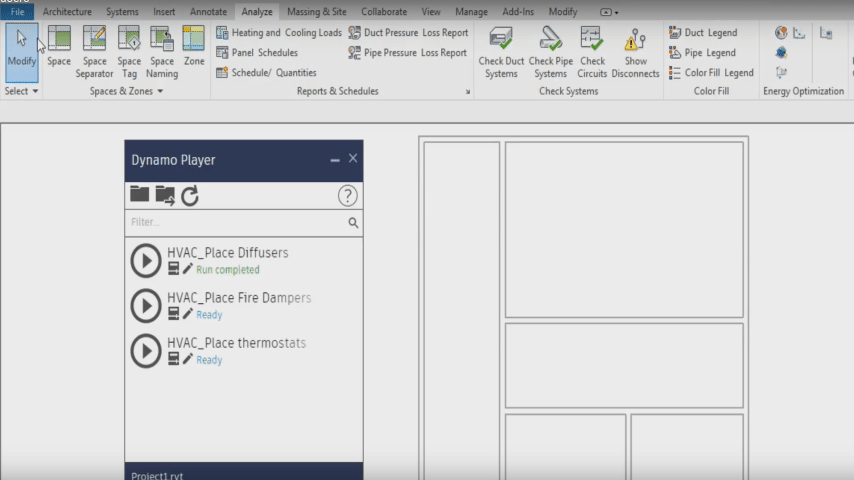The image size is (854, 480).
Task: Click the globe icon in Energy Optimization
Action: [x=781, y=33]
